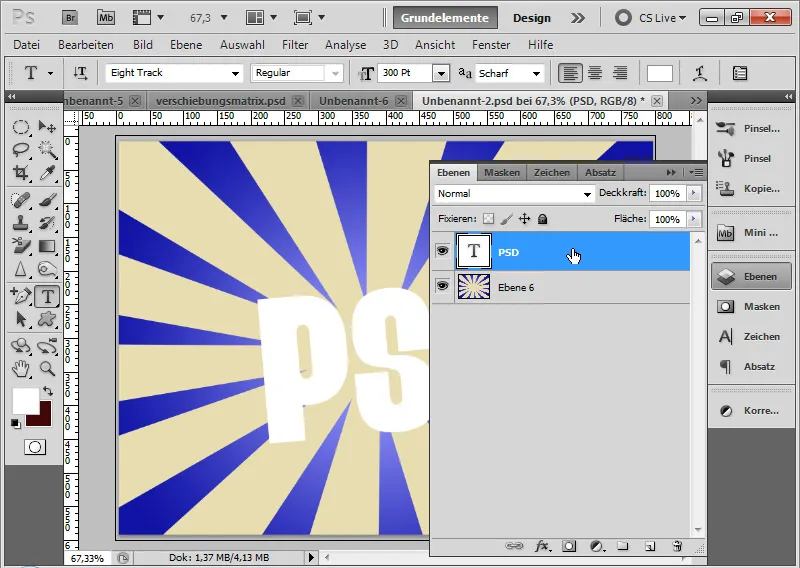Hide the Ebene 6 layer
Screen dimensions: 800x568
coord(442,286)
